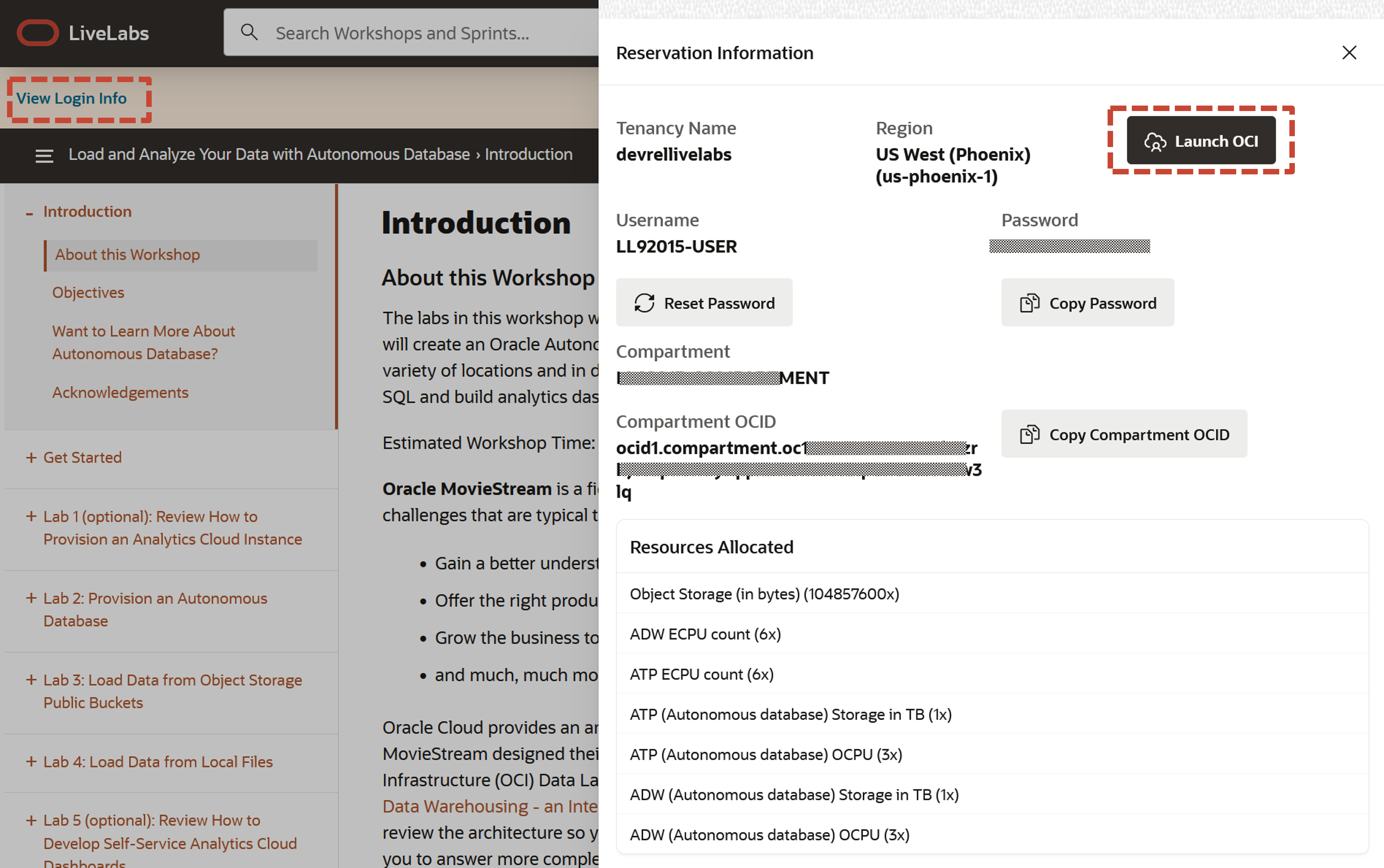Open the hamburger menu icon
The image size is (1384, 868).
tap(44, 156)
